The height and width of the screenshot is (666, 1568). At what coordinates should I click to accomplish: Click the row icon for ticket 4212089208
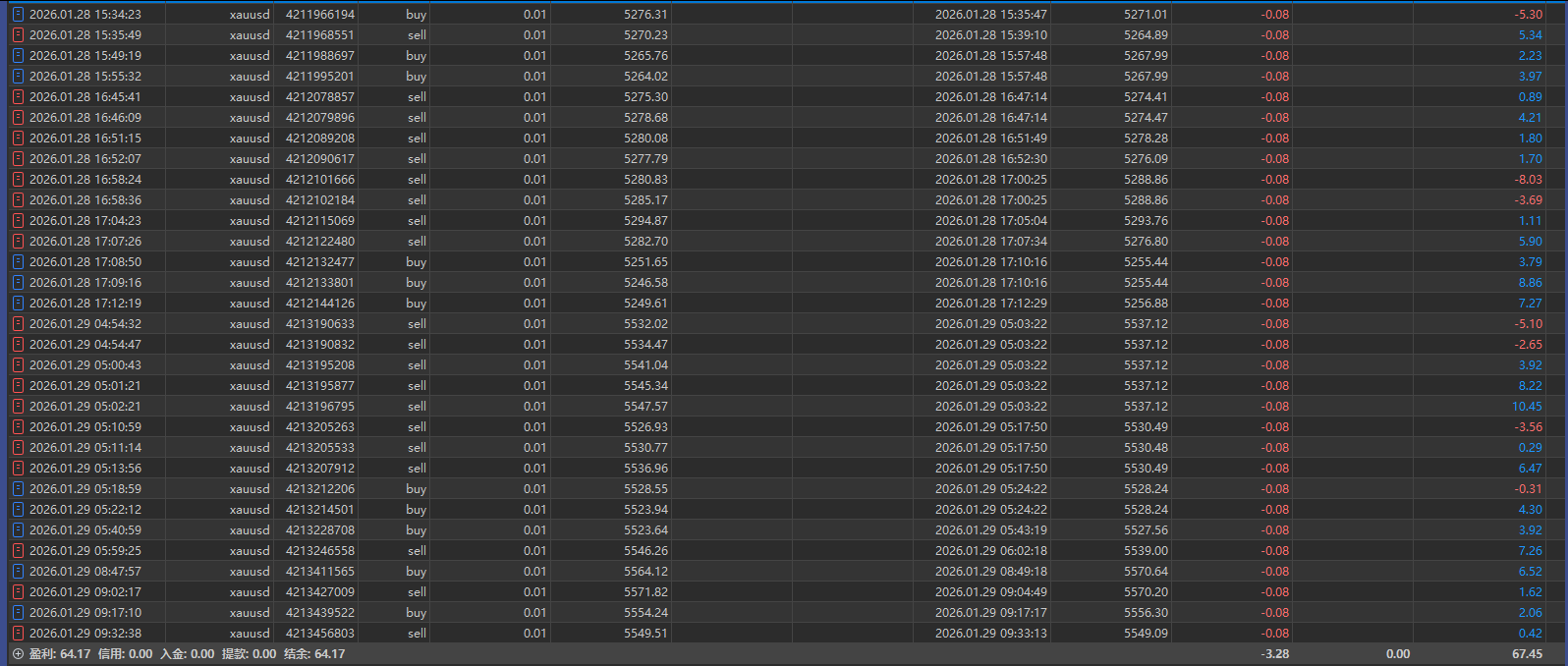click(x=18, y=139)
